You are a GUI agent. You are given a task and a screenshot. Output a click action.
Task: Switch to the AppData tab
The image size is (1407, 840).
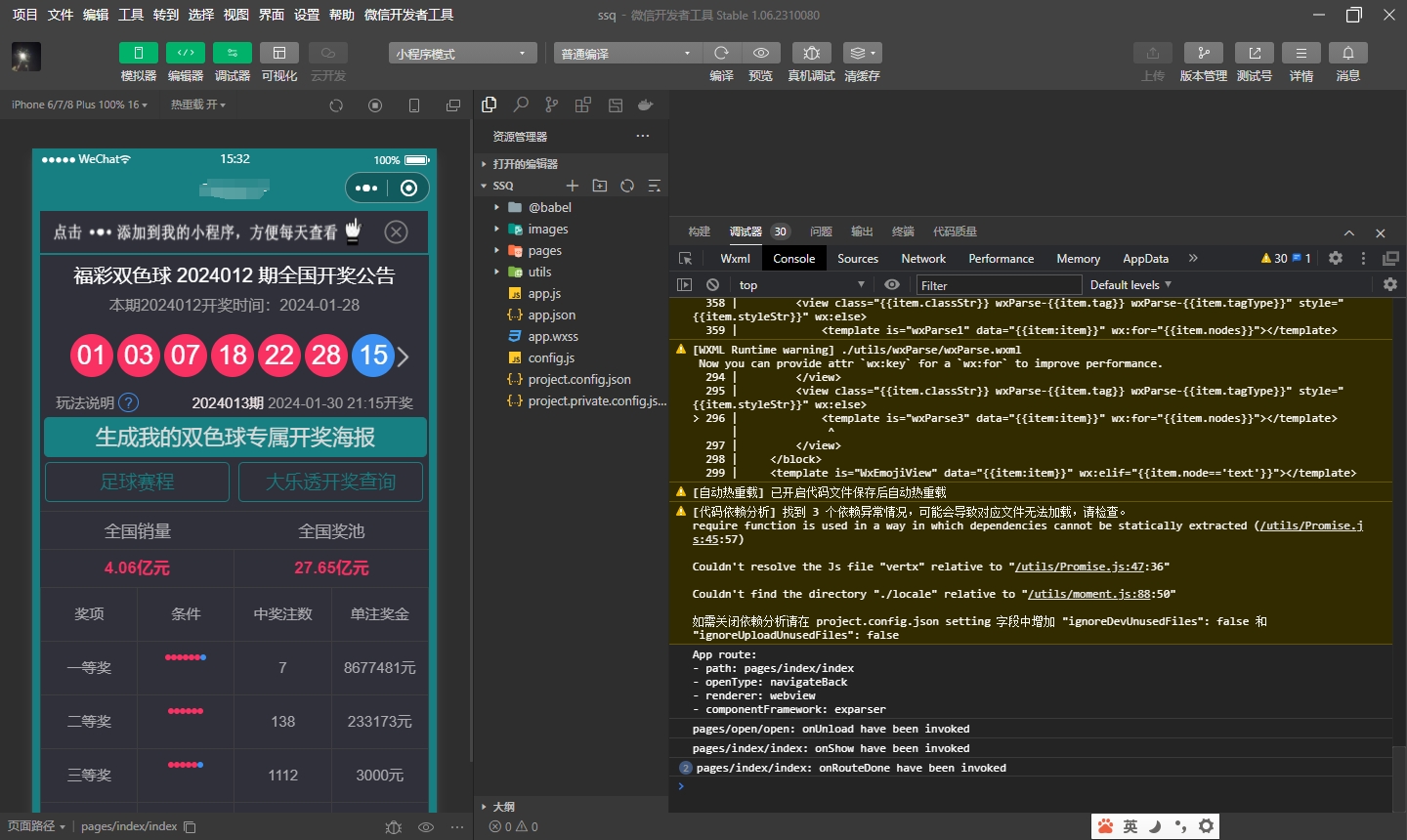tap(1145, 258)
